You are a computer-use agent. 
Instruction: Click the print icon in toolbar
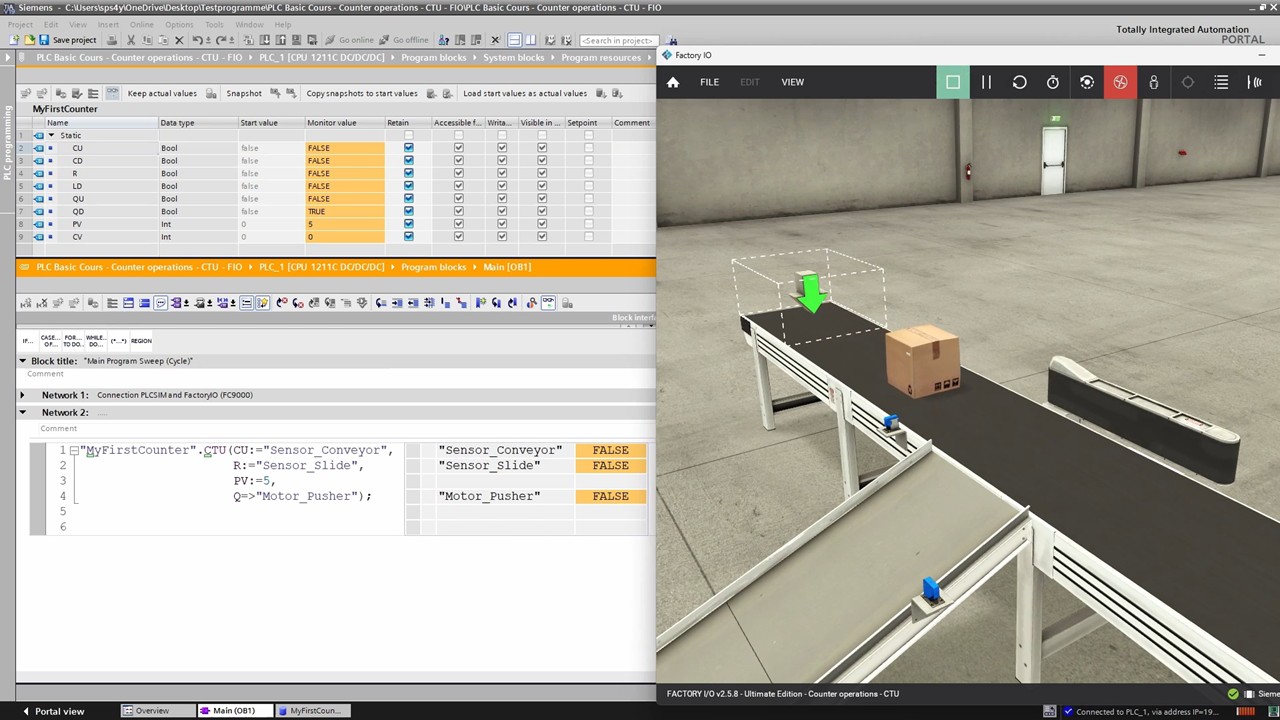coord(112,40)
